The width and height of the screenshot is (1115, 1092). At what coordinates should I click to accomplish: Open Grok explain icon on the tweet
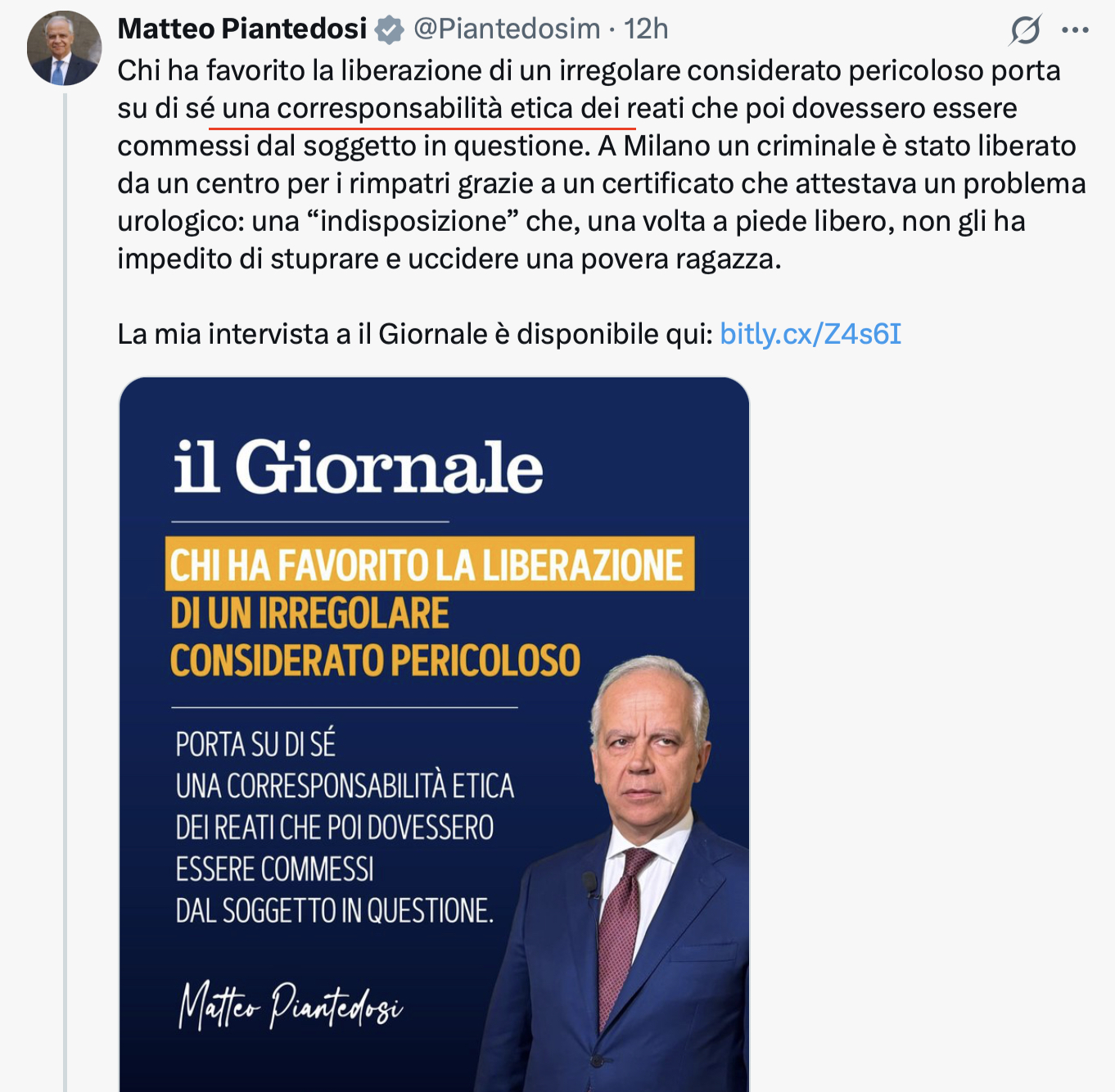point(1024,30)
